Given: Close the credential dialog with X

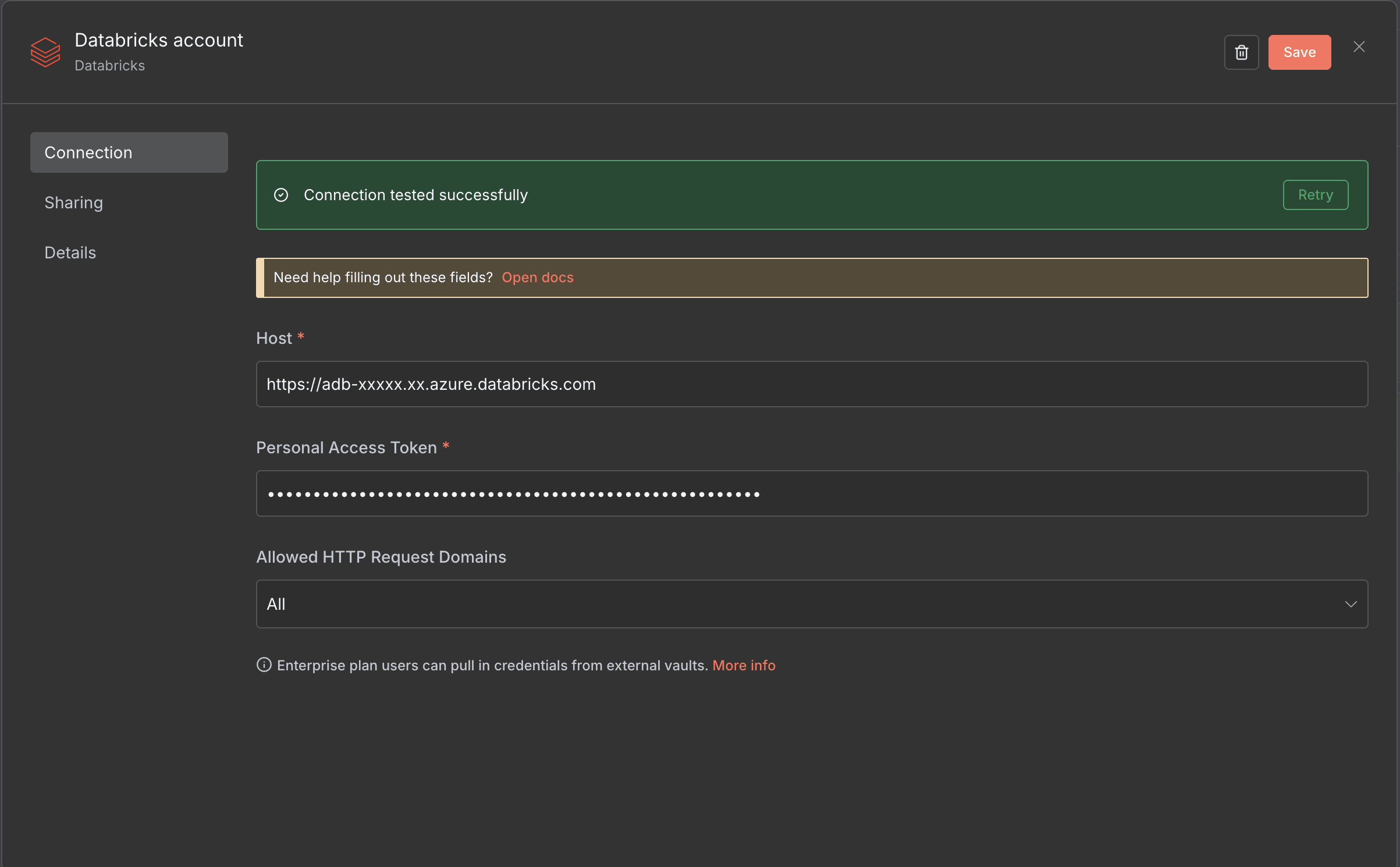Looking at the screenshot, I should tap(1359, 47).
